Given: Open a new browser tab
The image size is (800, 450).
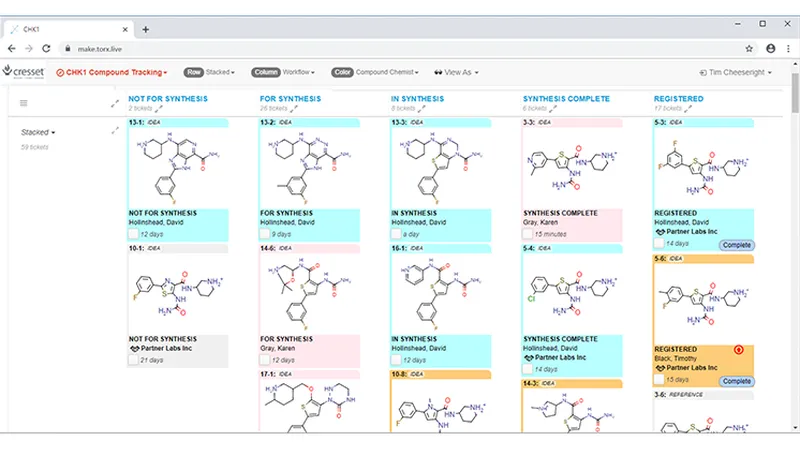Looking at the screenshot, I should 145,30.
